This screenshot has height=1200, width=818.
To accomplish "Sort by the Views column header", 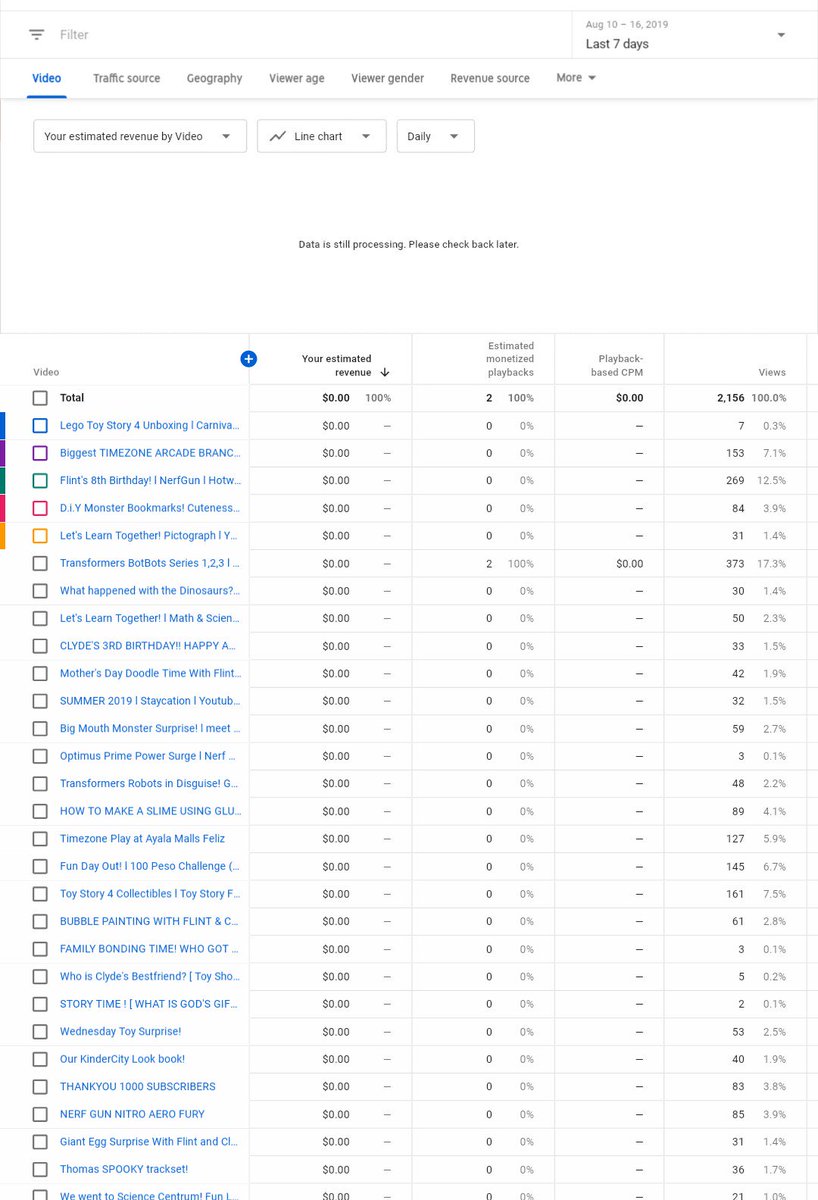I will pos(772,372).
